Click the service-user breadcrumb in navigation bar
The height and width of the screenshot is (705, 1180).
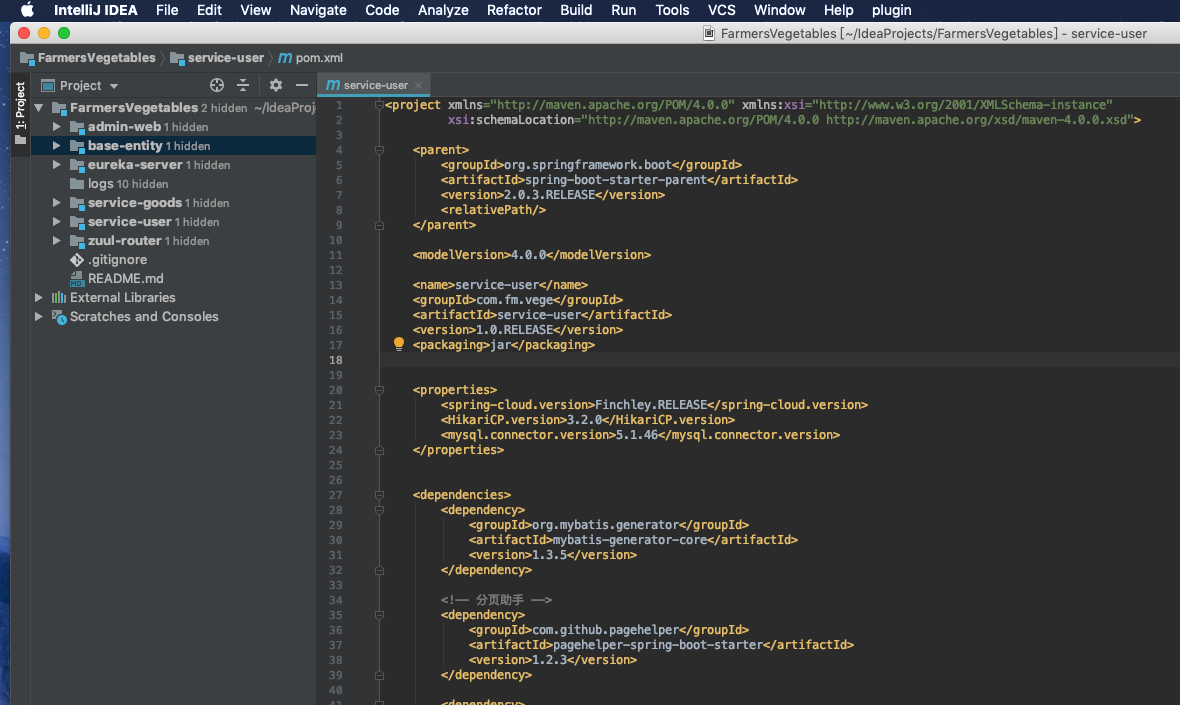click(225, 58)
